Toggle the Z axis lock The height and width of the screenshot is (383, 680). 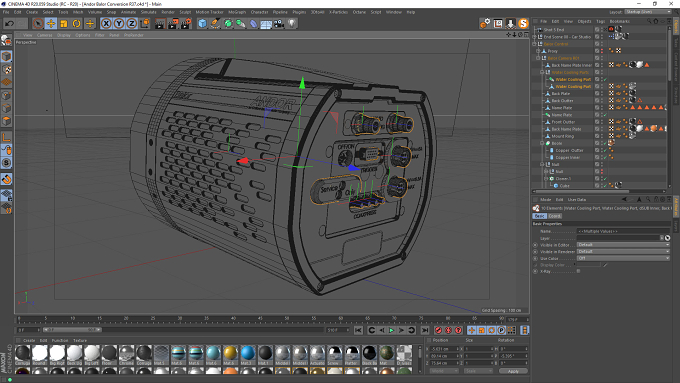pos(131,23)
